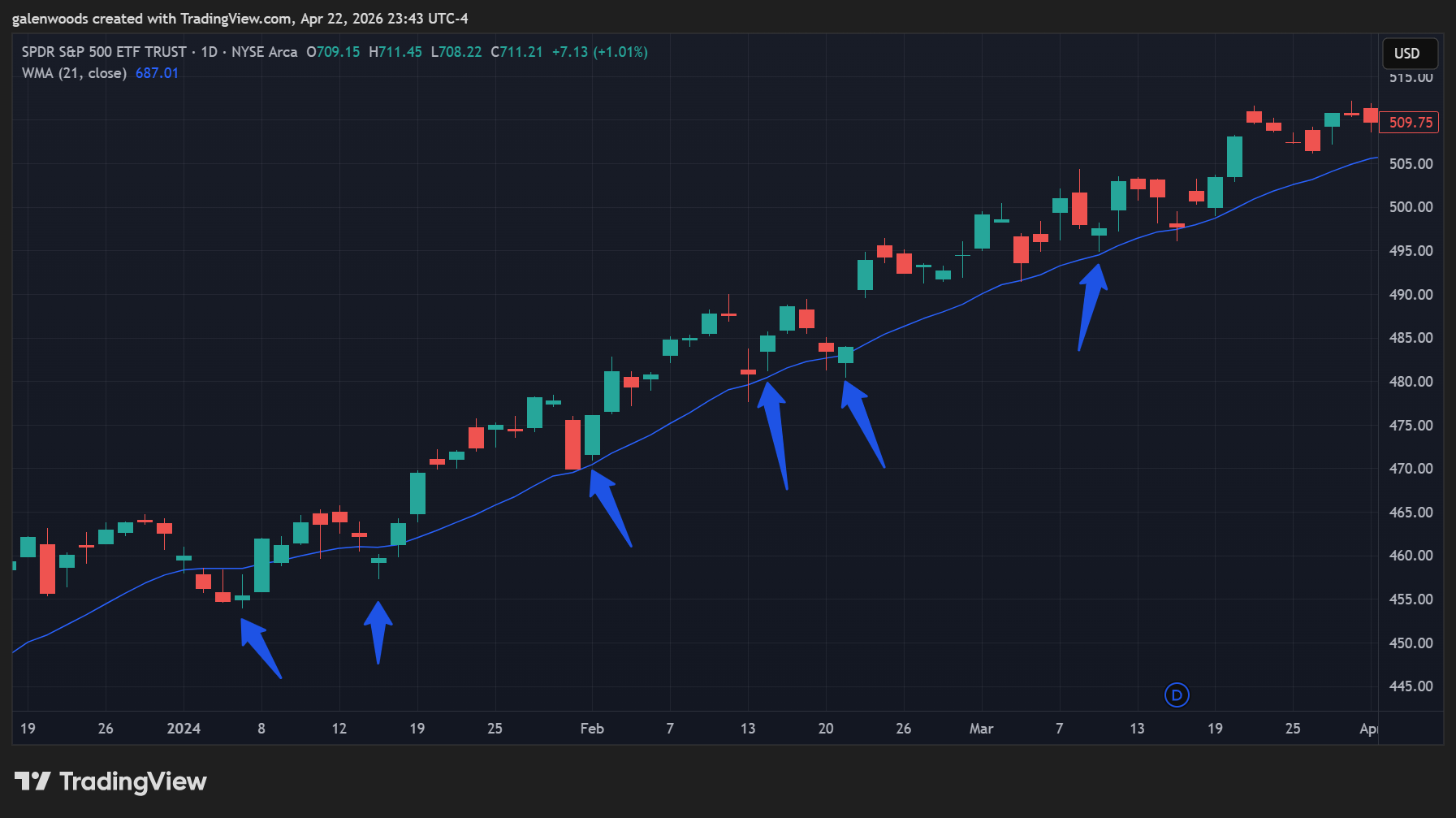
Task: Click the 500.00 price axis label
Action: [1411, 207]
